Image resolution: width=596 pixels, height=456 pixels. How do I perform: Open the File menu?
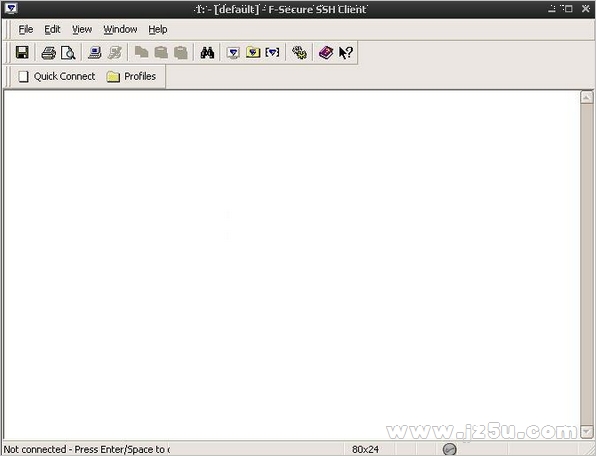26,29
